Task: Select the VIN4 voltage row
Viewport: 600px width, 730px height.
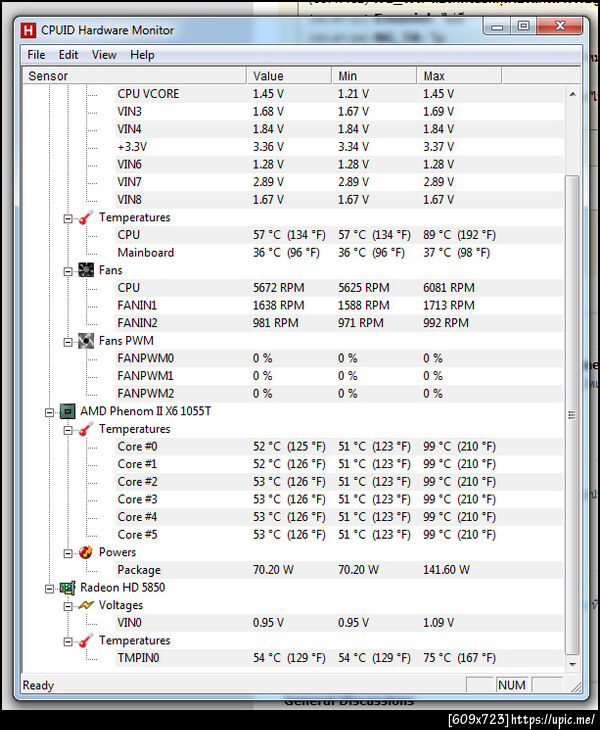Action: click(339, 129)
